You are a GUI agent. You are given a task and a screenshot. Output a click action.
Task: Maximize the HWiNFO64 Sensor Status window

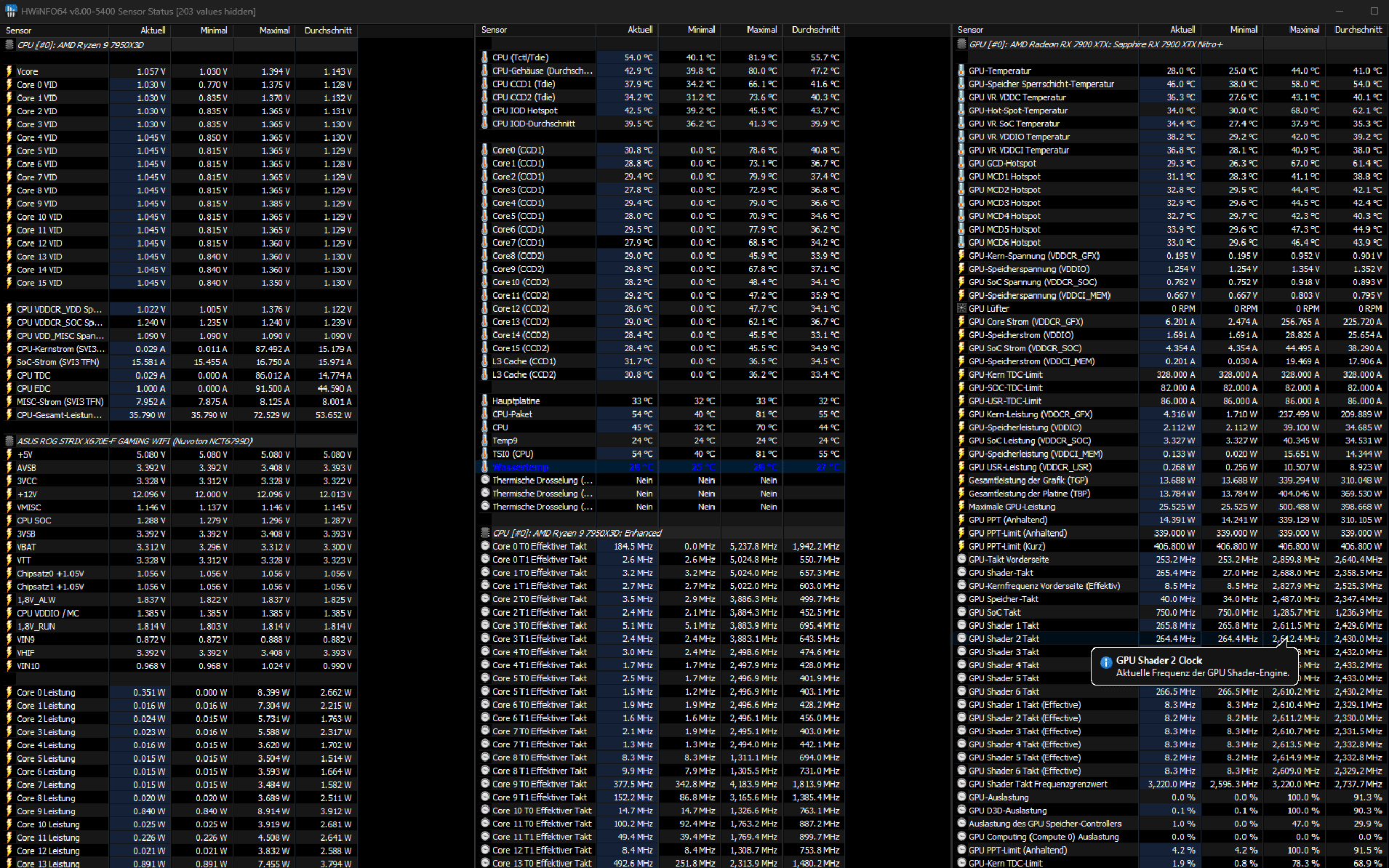click(x=1374, y=11)
